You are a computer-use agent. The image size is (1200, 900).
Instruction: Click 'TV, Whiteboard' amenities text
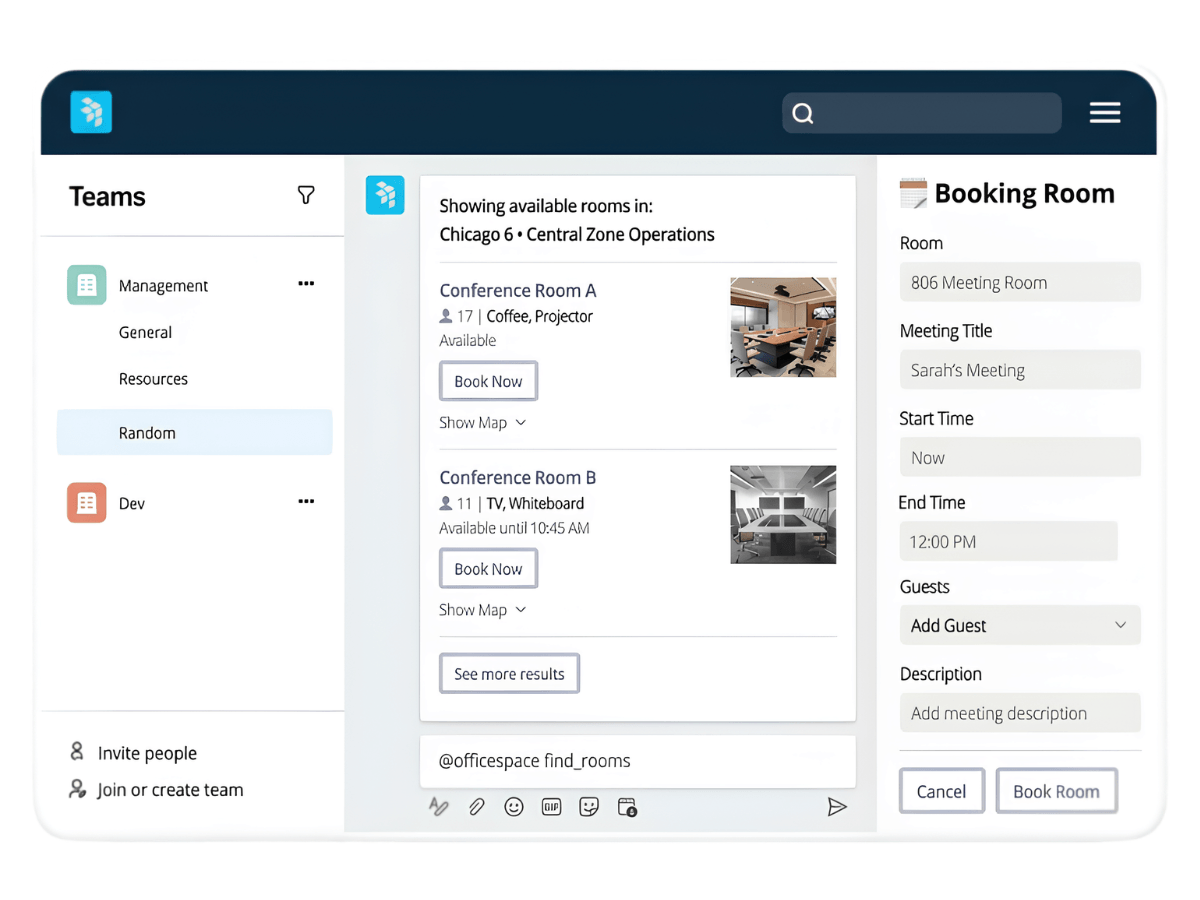pos(535,504)
